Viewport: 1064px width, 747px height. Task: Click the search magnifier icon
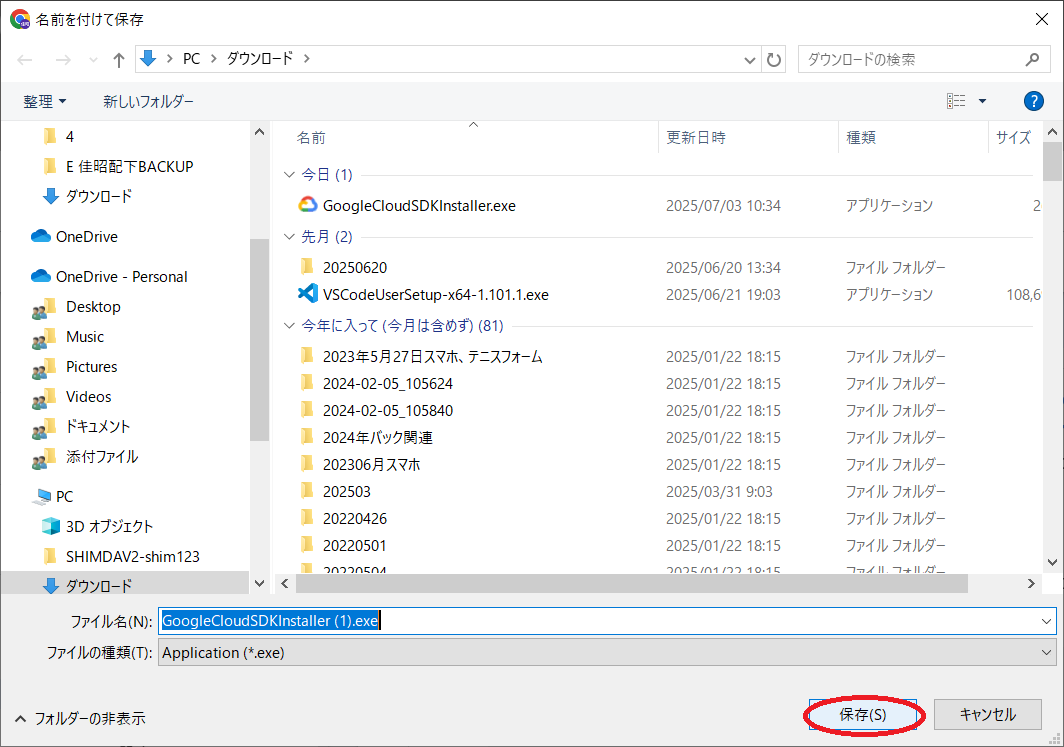pos(1032,60)
